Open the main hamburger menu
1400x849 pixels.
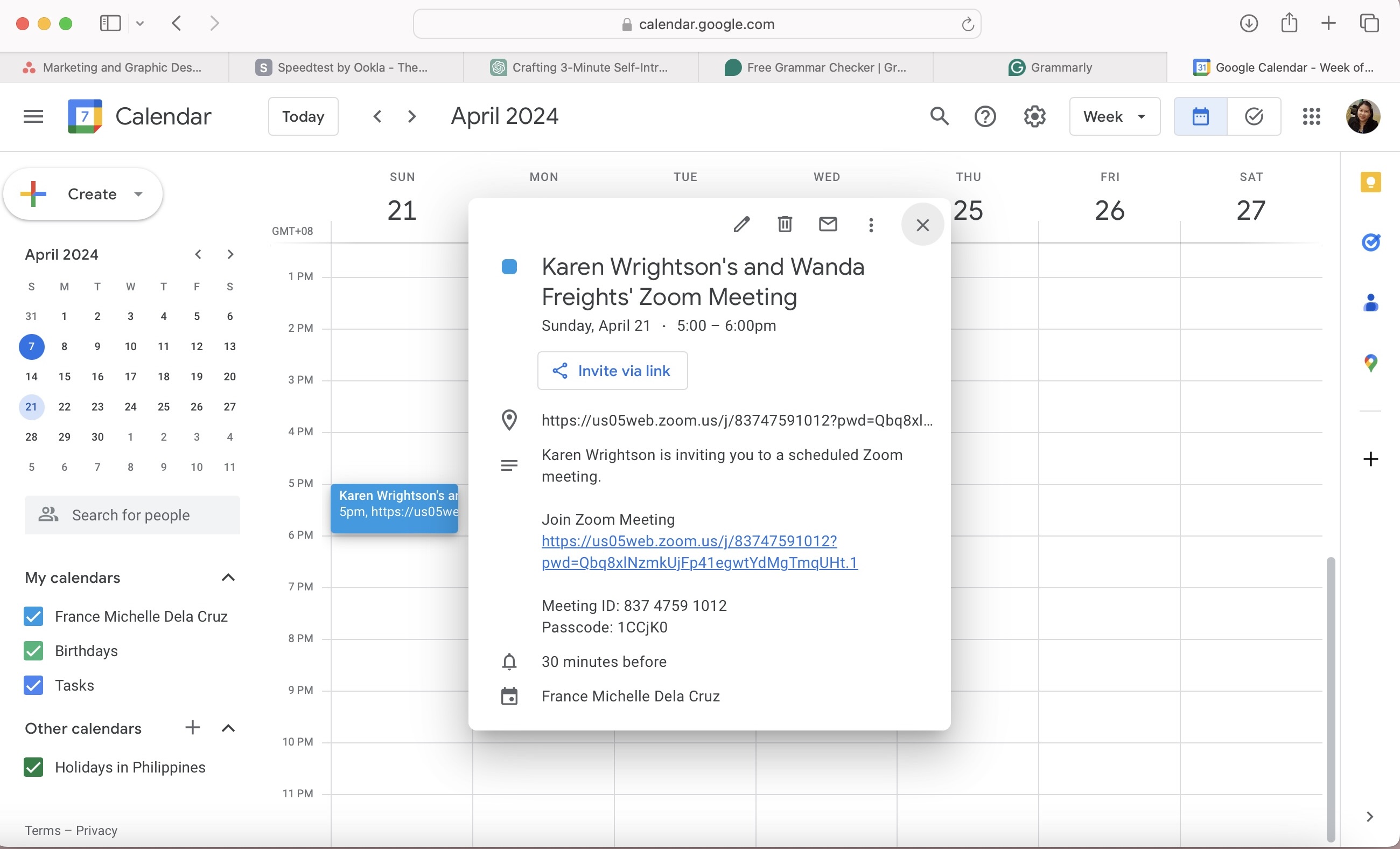click(33, 116)
